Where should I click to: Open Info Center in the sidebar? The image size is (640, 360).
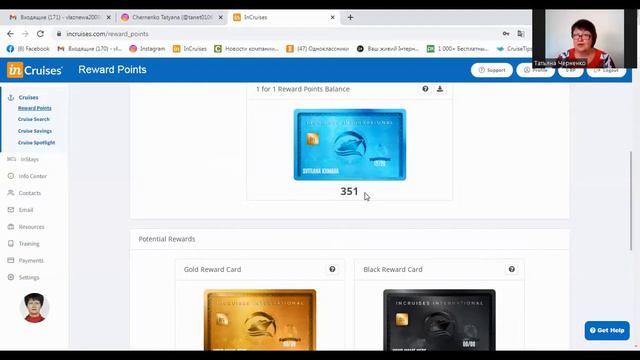[x=33, y=176]
